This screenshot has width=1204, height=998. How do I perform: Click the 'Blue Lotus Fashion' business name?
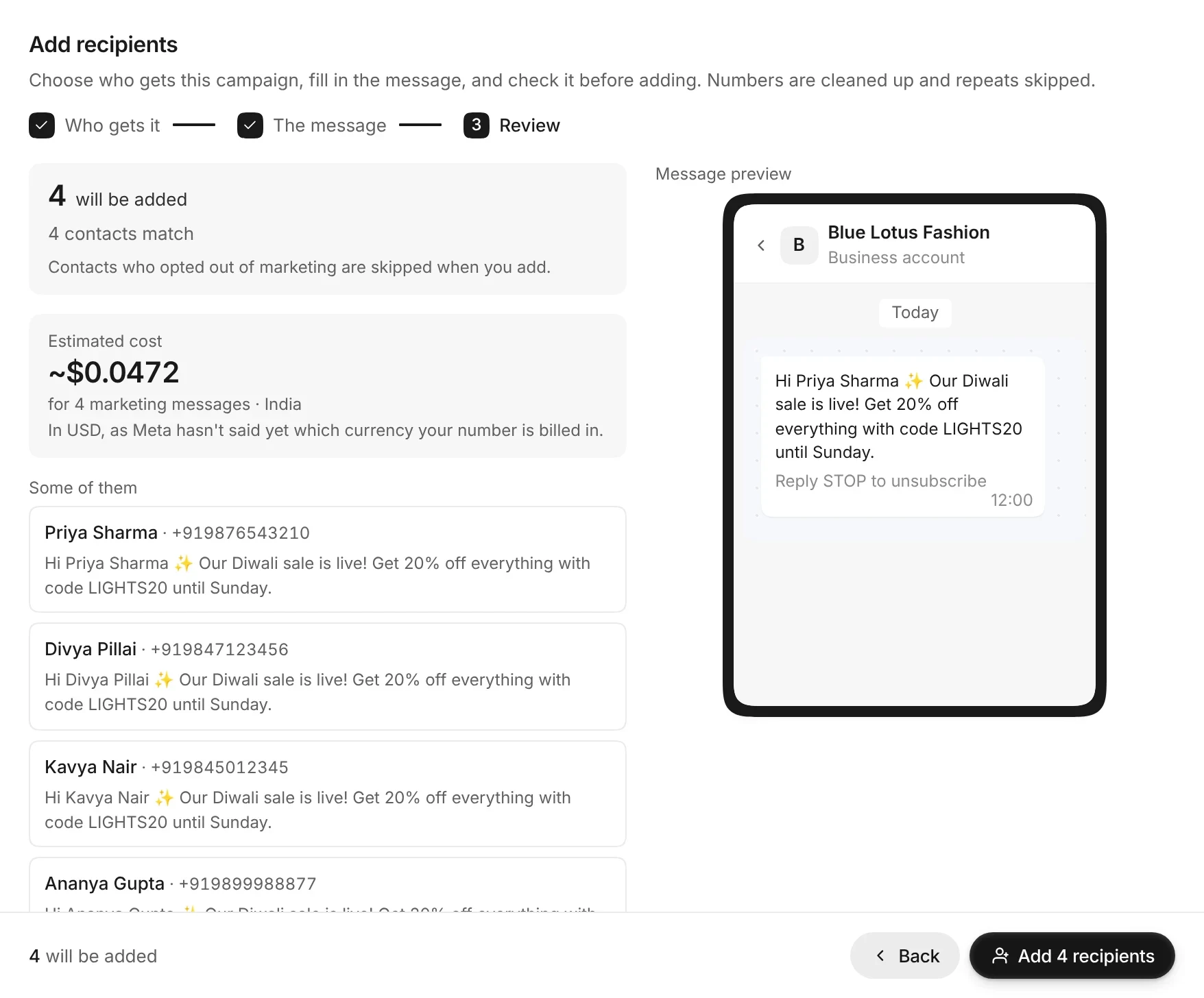pos(908,232)
